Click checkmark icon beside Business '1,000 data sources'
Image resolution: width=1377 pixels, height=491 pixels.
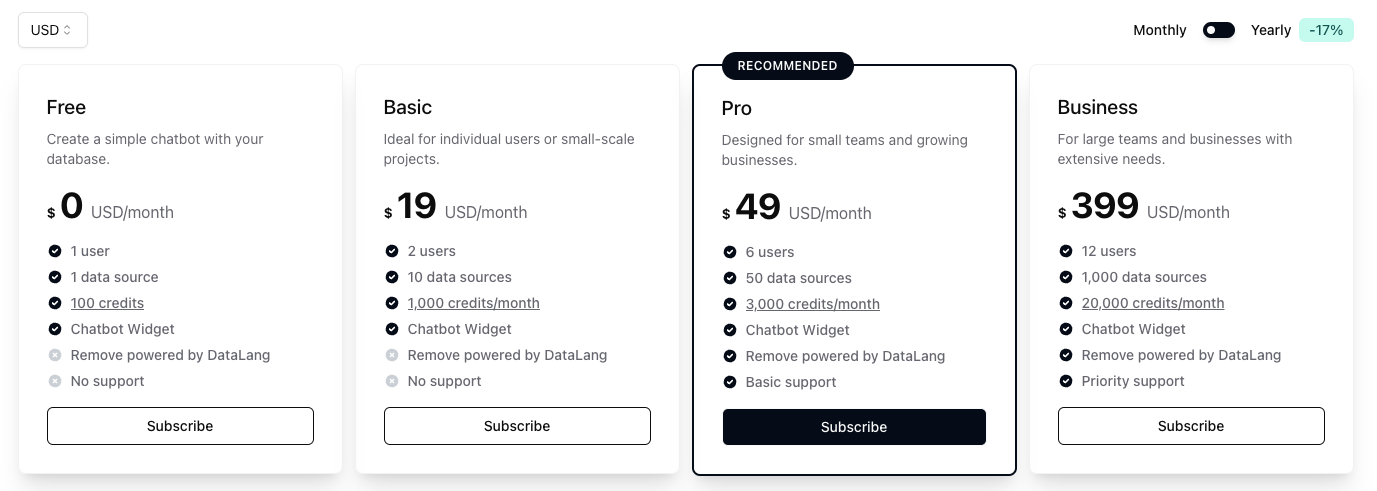coord(1066,277)
